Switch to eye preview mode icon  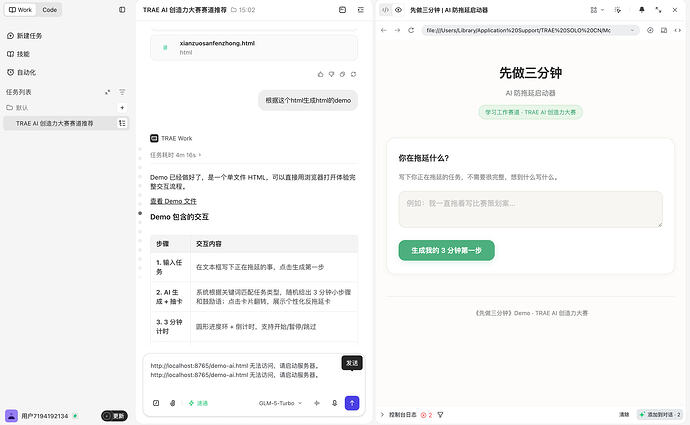[x=398, y=10]
